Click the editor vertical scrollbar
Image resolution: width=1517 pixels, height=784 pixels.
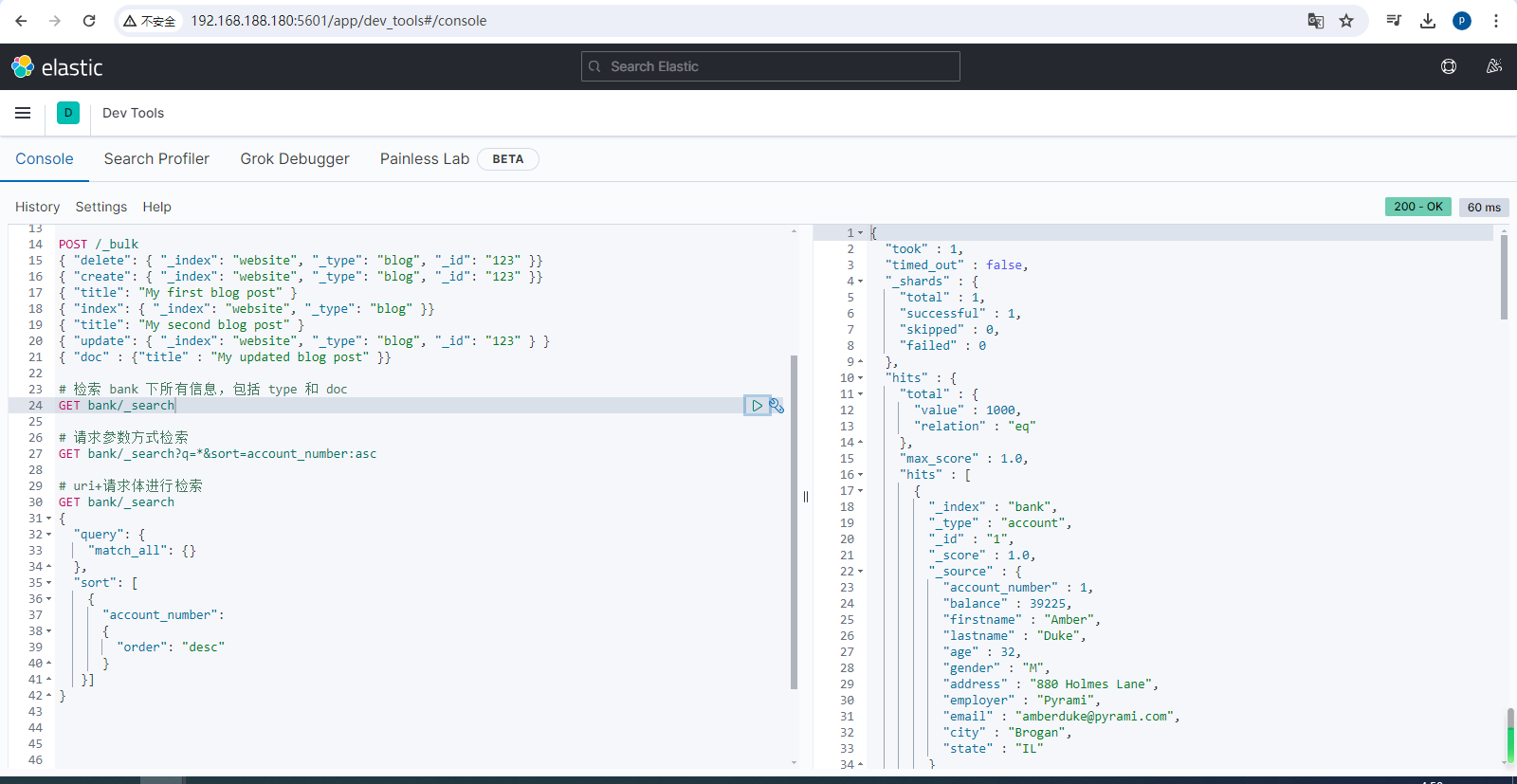pos(794,521)
